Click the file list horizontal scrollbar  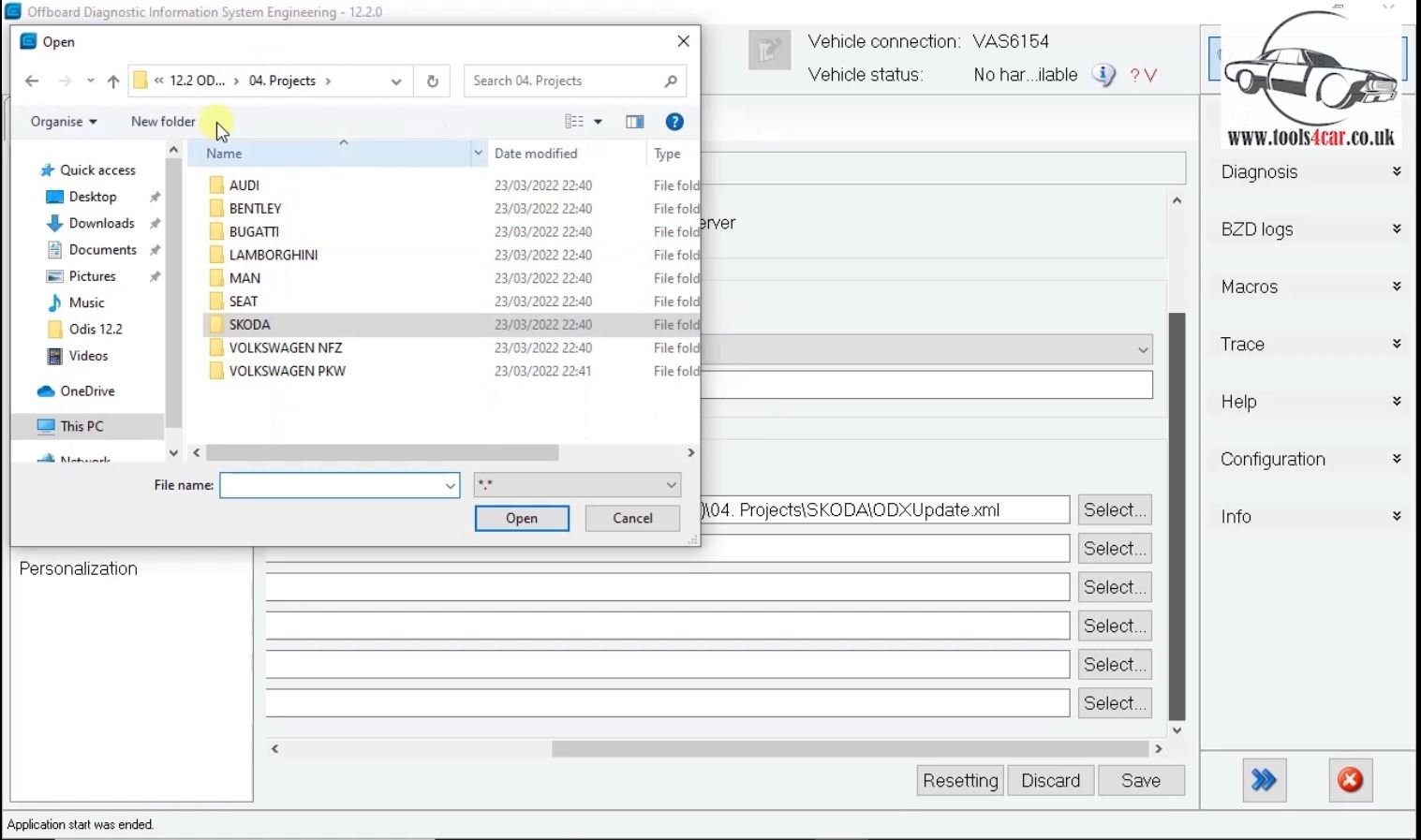(x=382, y=453)
